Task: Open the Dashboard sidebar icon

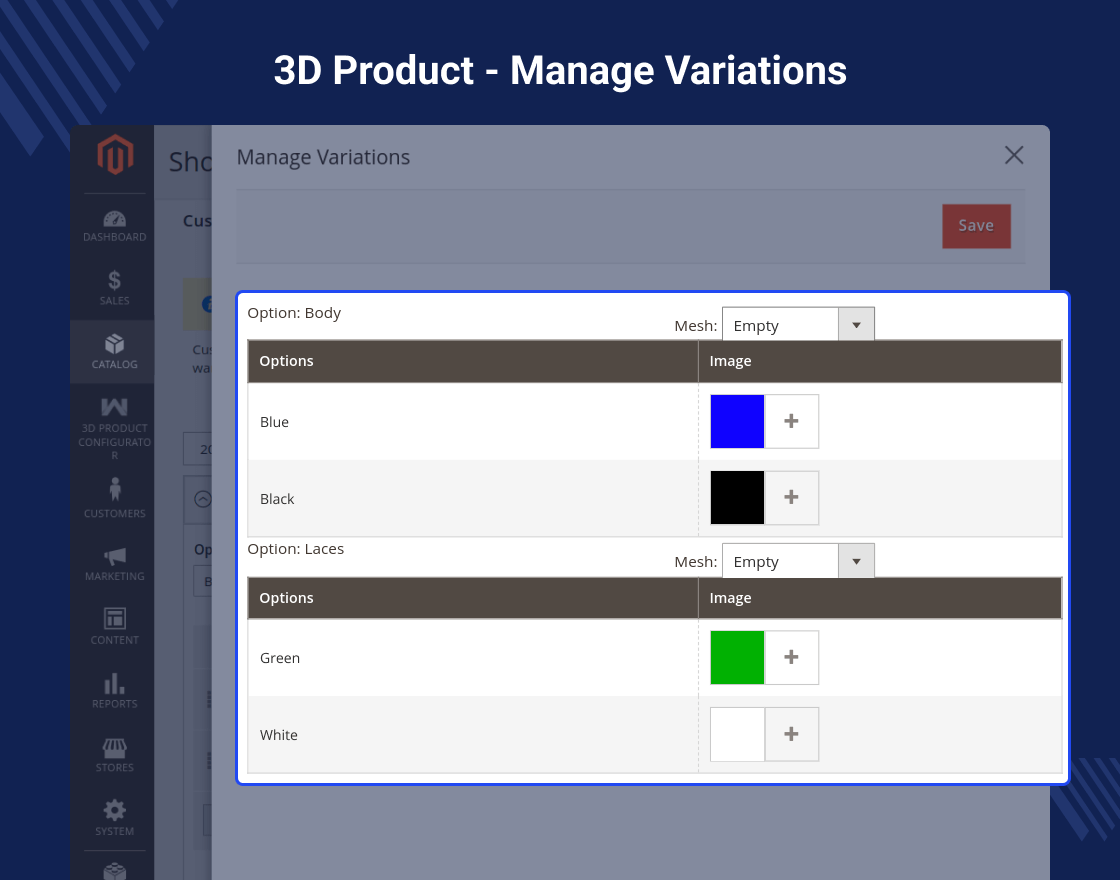Action: (x=114, y=219)
